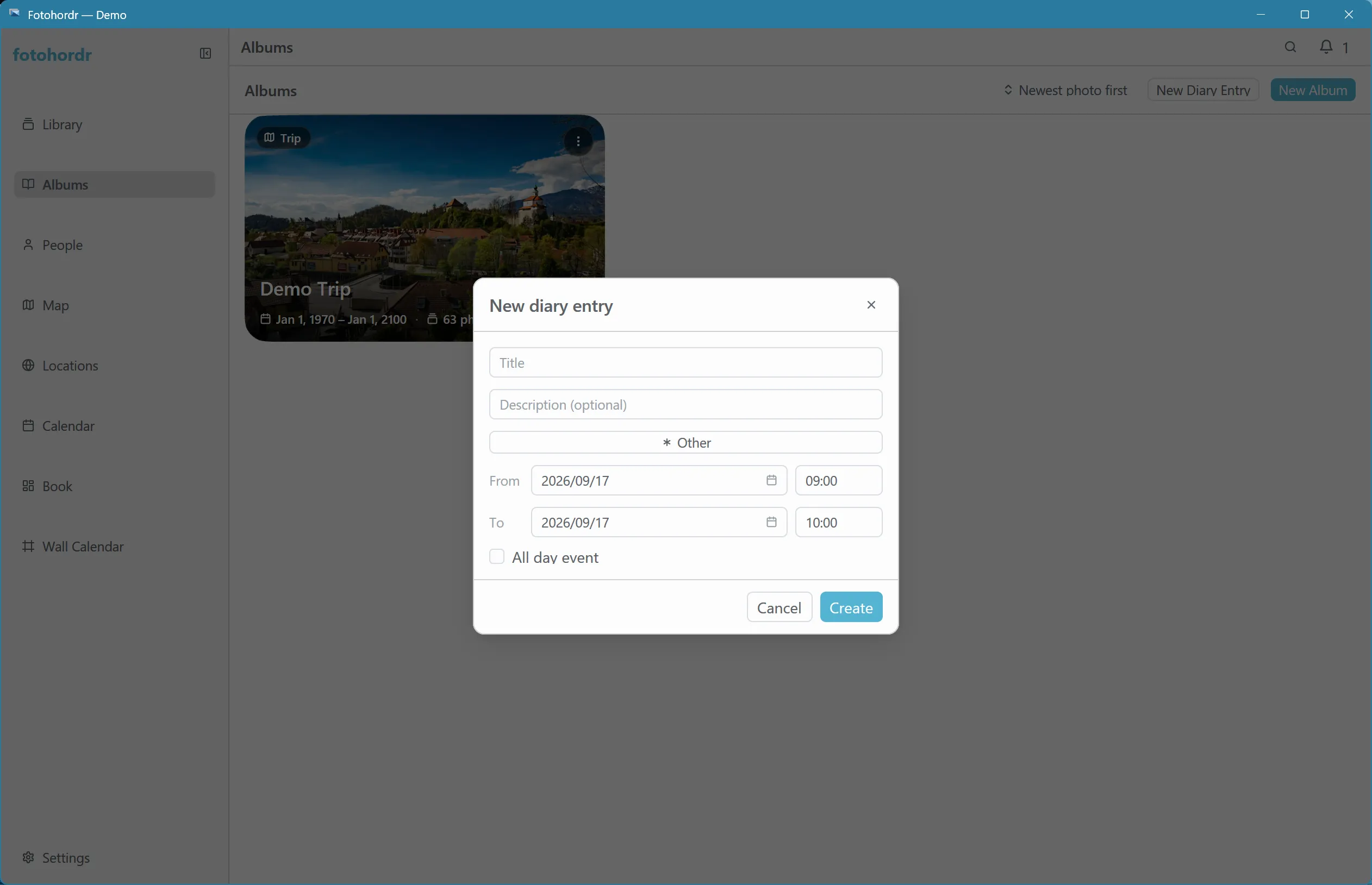
Task: Minimize the Fotohordr window
Action: pyautogui.click(x=1261, y=14)
